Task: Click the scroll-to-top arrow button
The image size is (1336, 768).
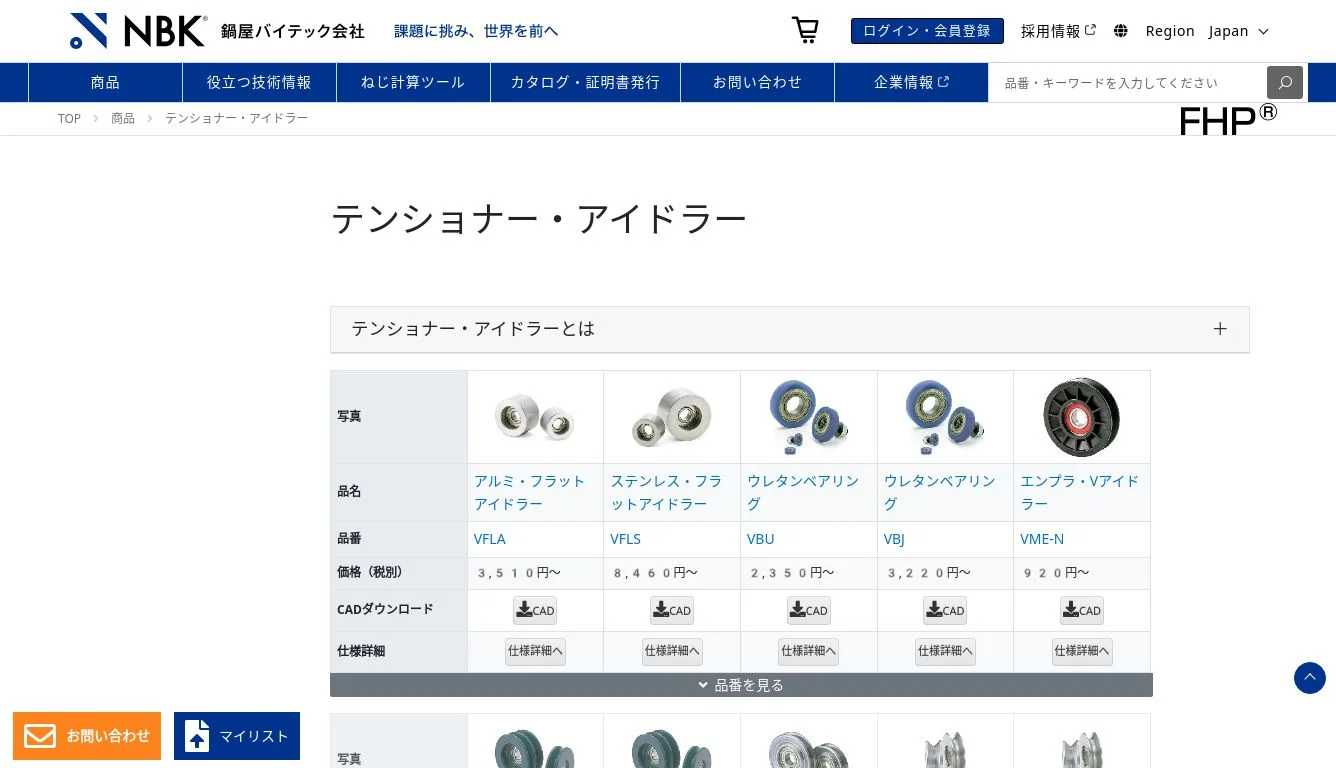Action: pos(1310,678)
